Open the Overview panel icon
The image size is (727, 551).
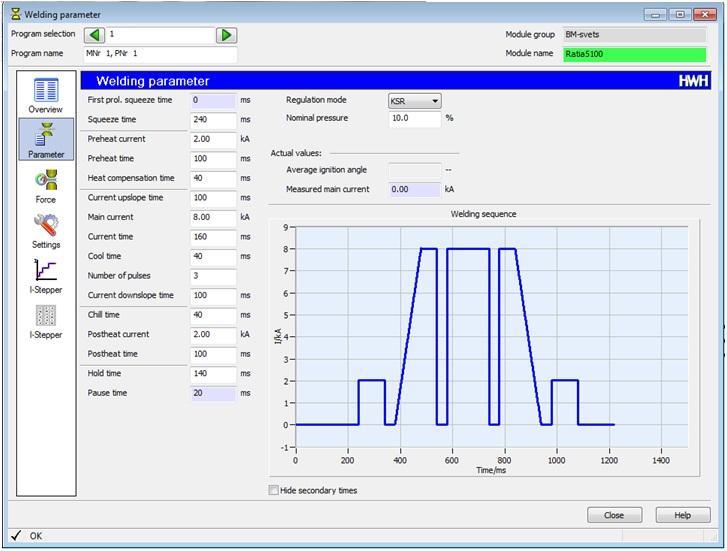click(x=46, y=96)
